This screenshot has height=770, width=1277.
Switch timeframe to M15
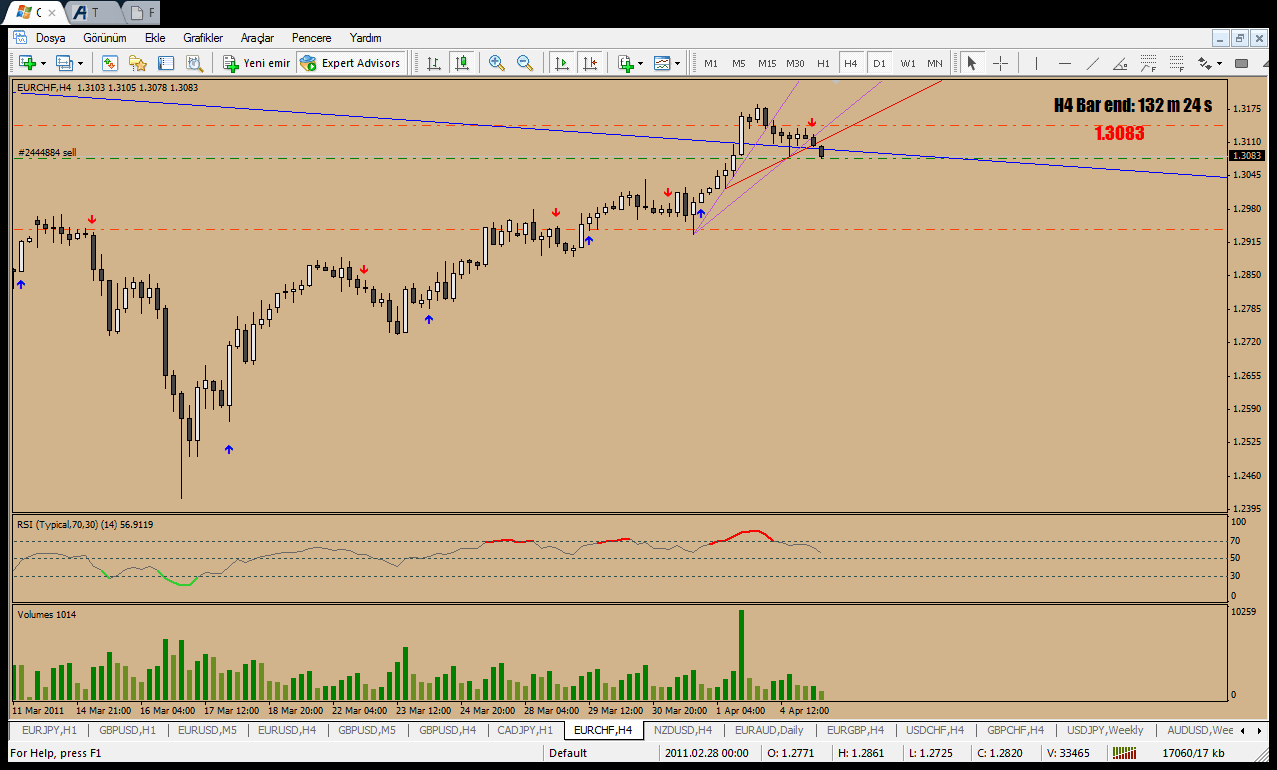[767, 63]
